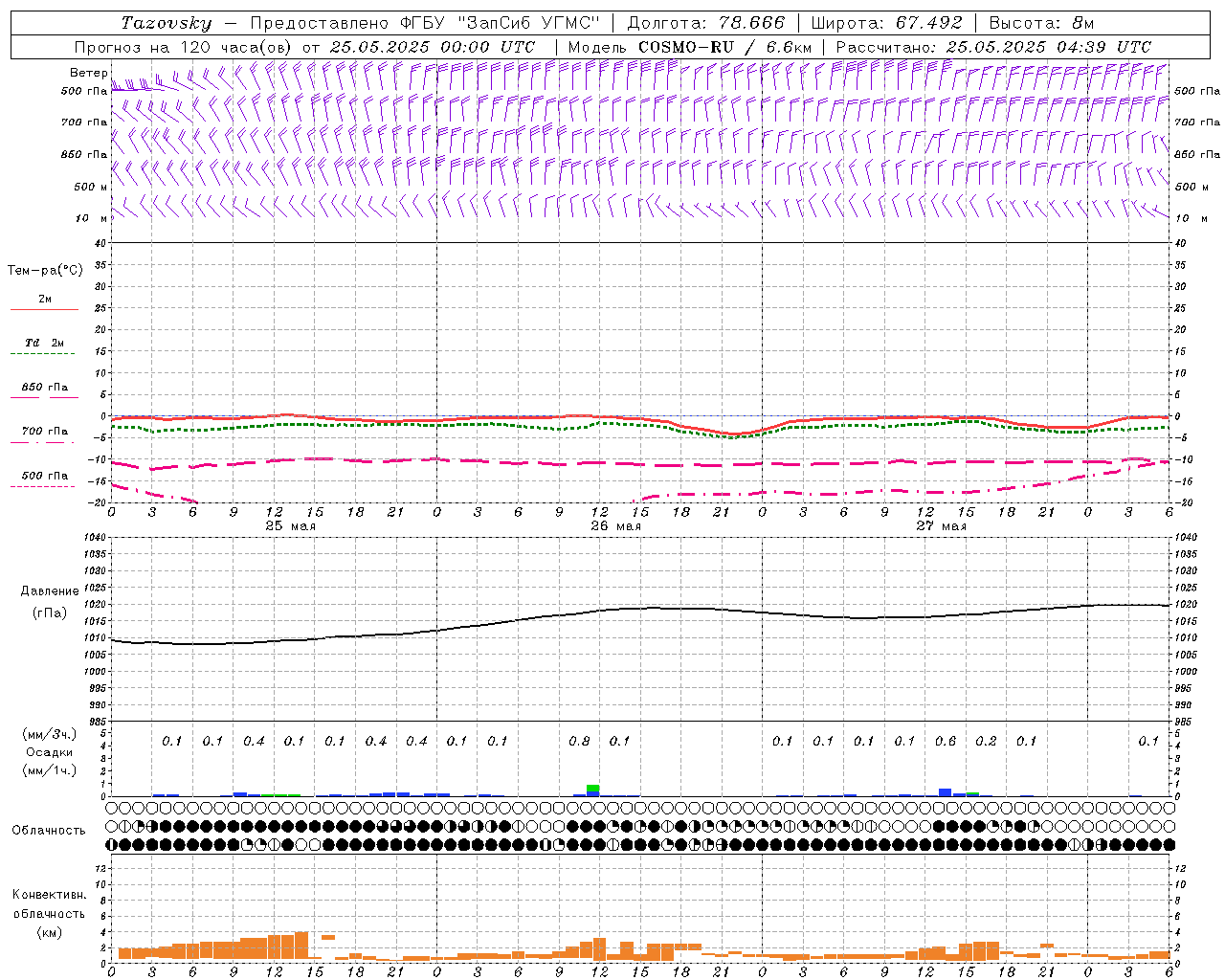Viewport: 1225px width, 980px height.
Task: Click the 0.6 precipitation value
Action: pyautogui.click(x=946, y=742)
